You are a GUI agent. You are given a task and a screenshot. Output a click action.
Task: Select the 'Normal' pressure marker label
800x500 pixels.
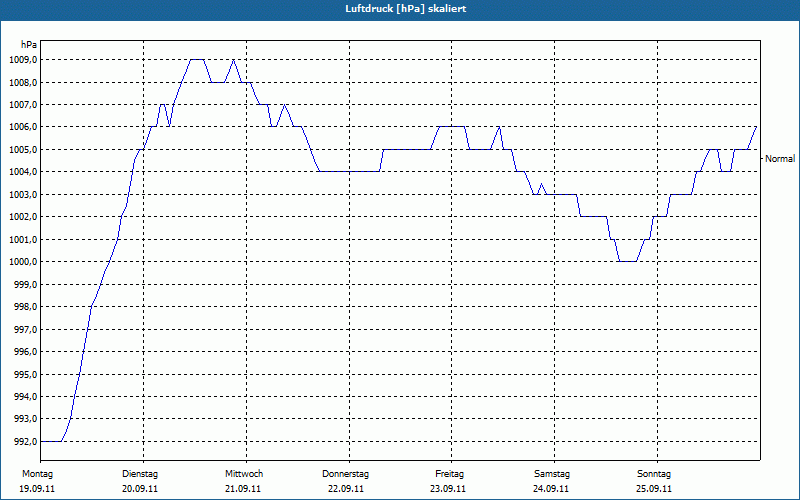click(780, 159)
